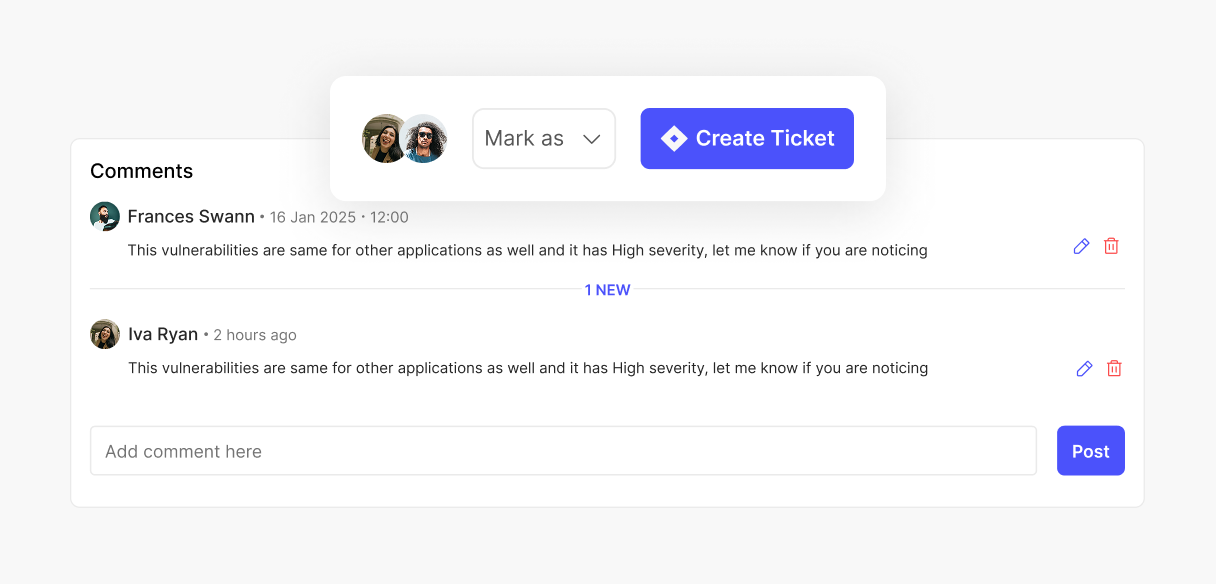Remove Iva Ryan's comment with trash icon
This screenshot has width=1216, height=584.
[x=1114, y=369]
